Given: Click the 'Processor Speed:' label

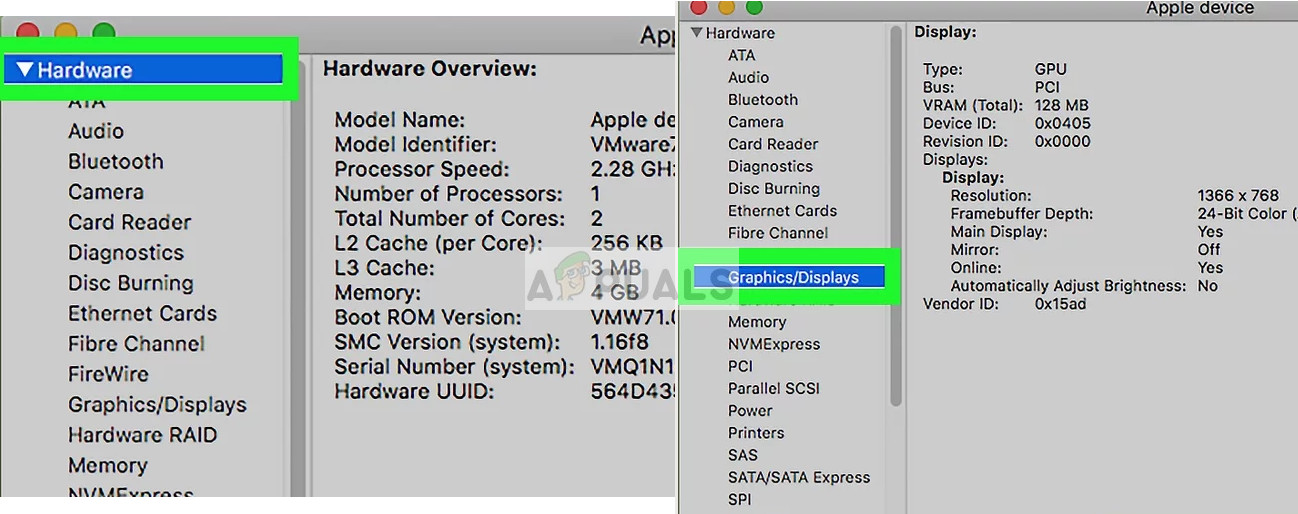Looking at the screenshot, I should [x=422, y=170].
